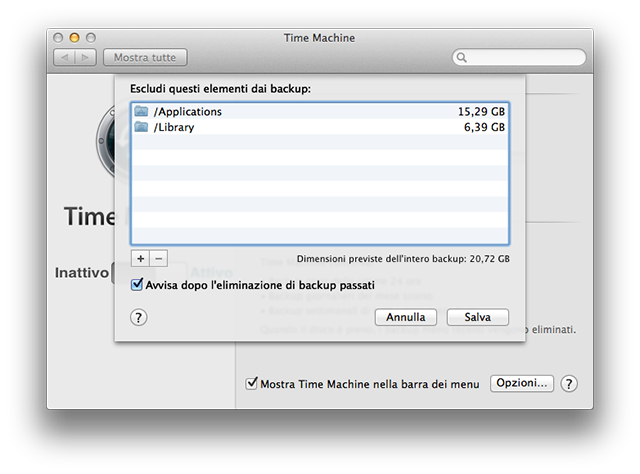Viewport: 640px width, 474px height.
Task: Click the yellow minimize window button
Action: coord(74,37)
